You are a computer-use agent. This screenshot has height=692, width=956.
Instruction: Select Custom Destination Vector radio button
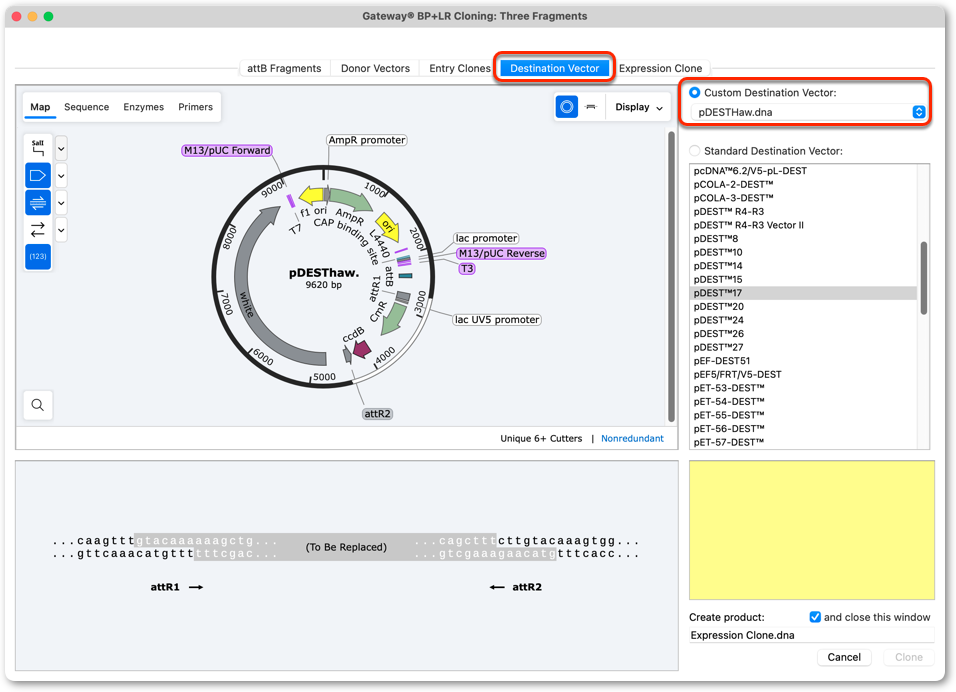[694, 93]
